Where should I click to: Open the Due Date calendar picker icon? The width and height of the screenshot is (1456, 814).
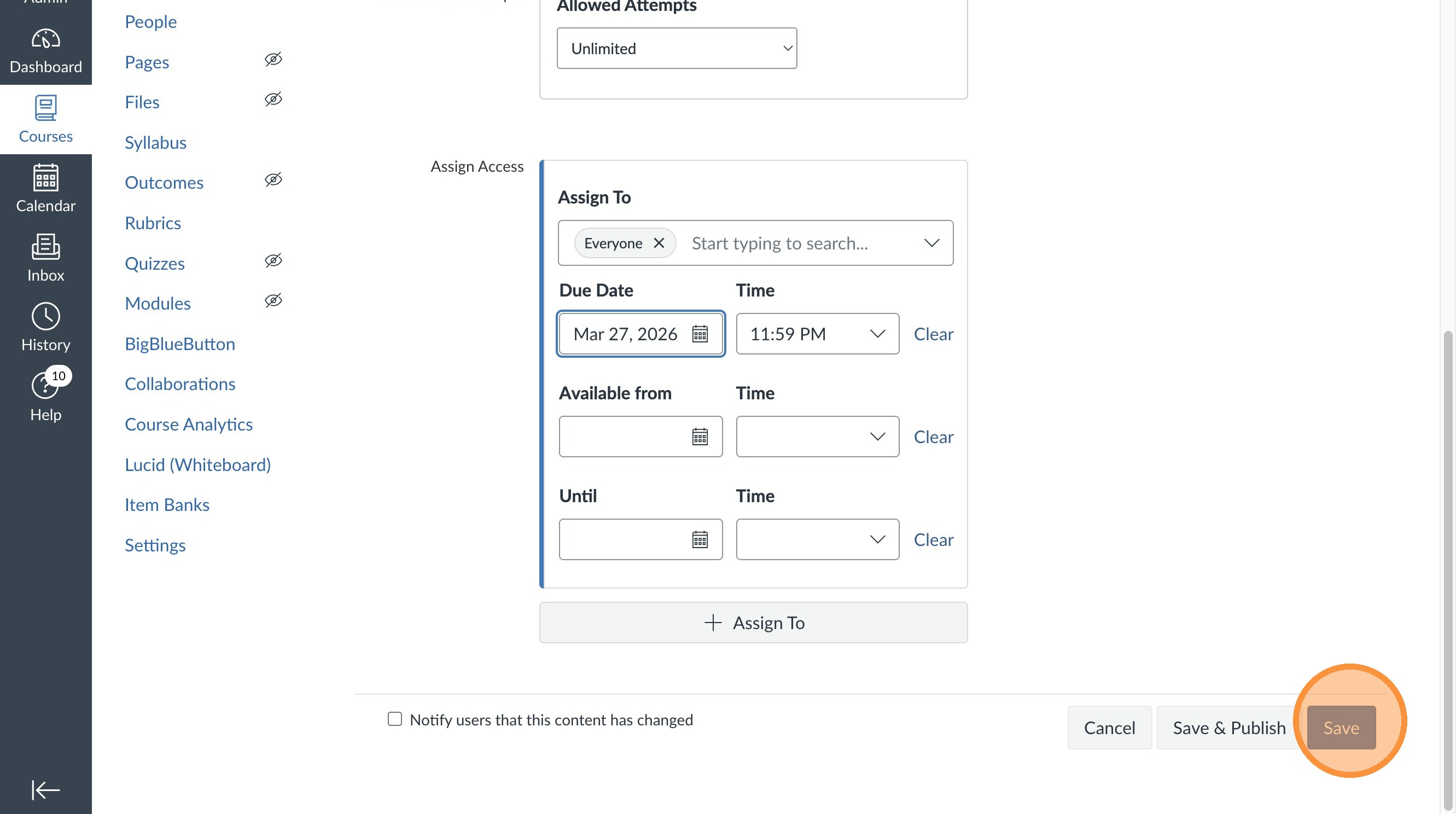coord(700,334)
